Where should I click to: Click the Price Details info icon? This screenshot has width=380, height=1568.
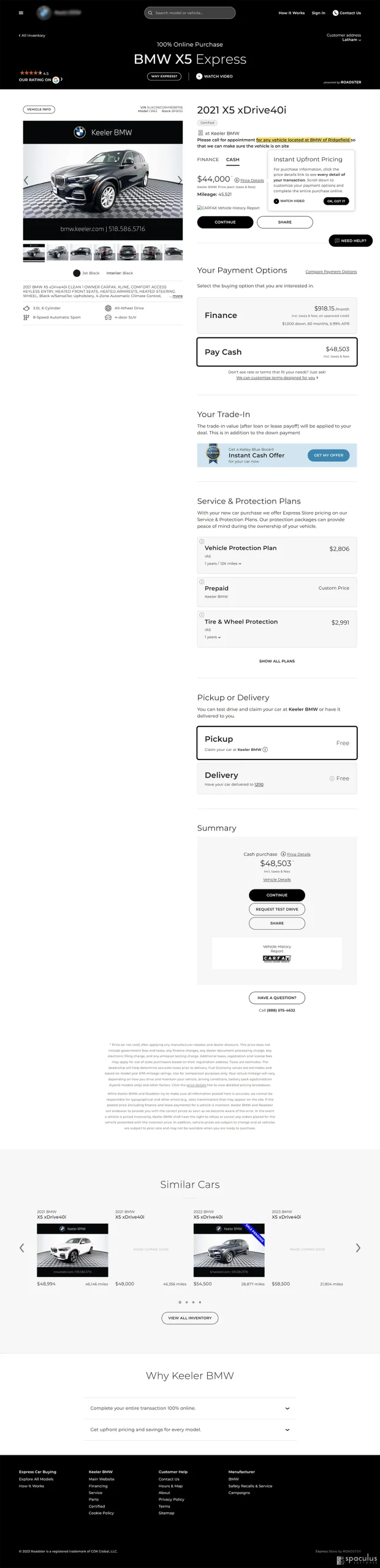pyautogui.click(x=237, y=180)
